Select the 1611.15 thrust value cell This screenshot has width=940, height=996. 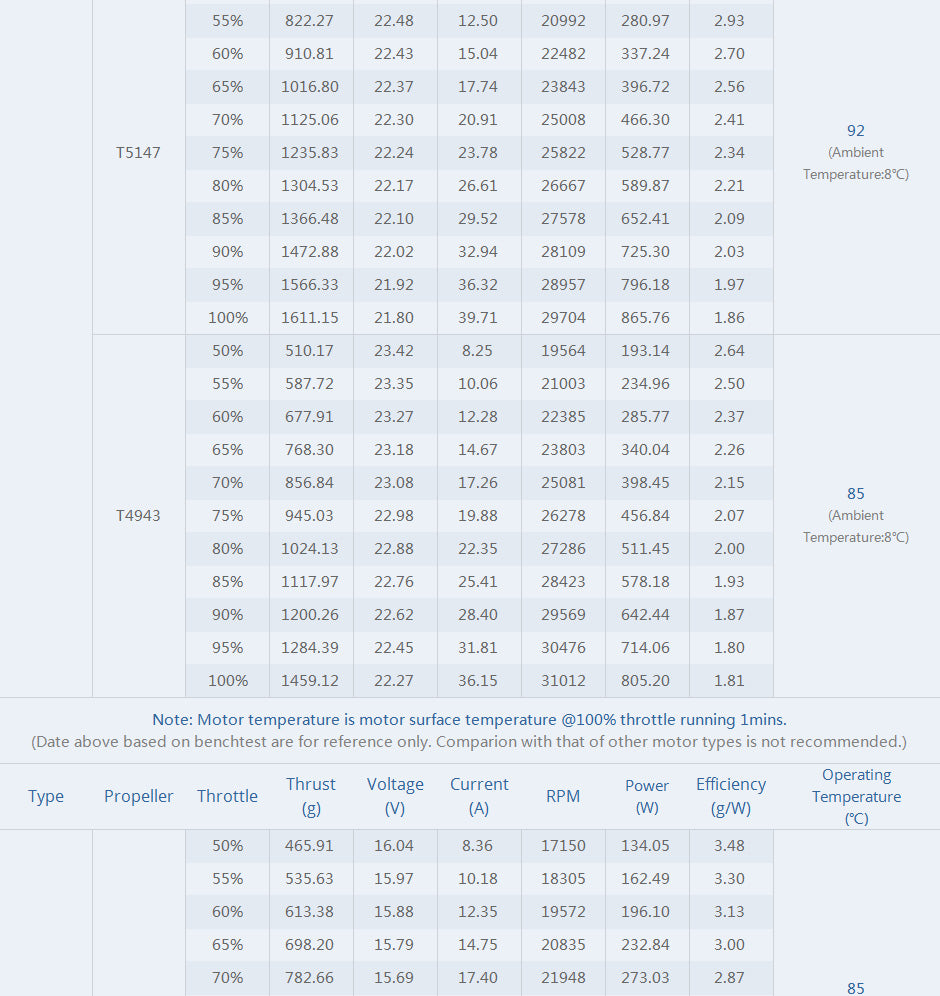[311, 318]
